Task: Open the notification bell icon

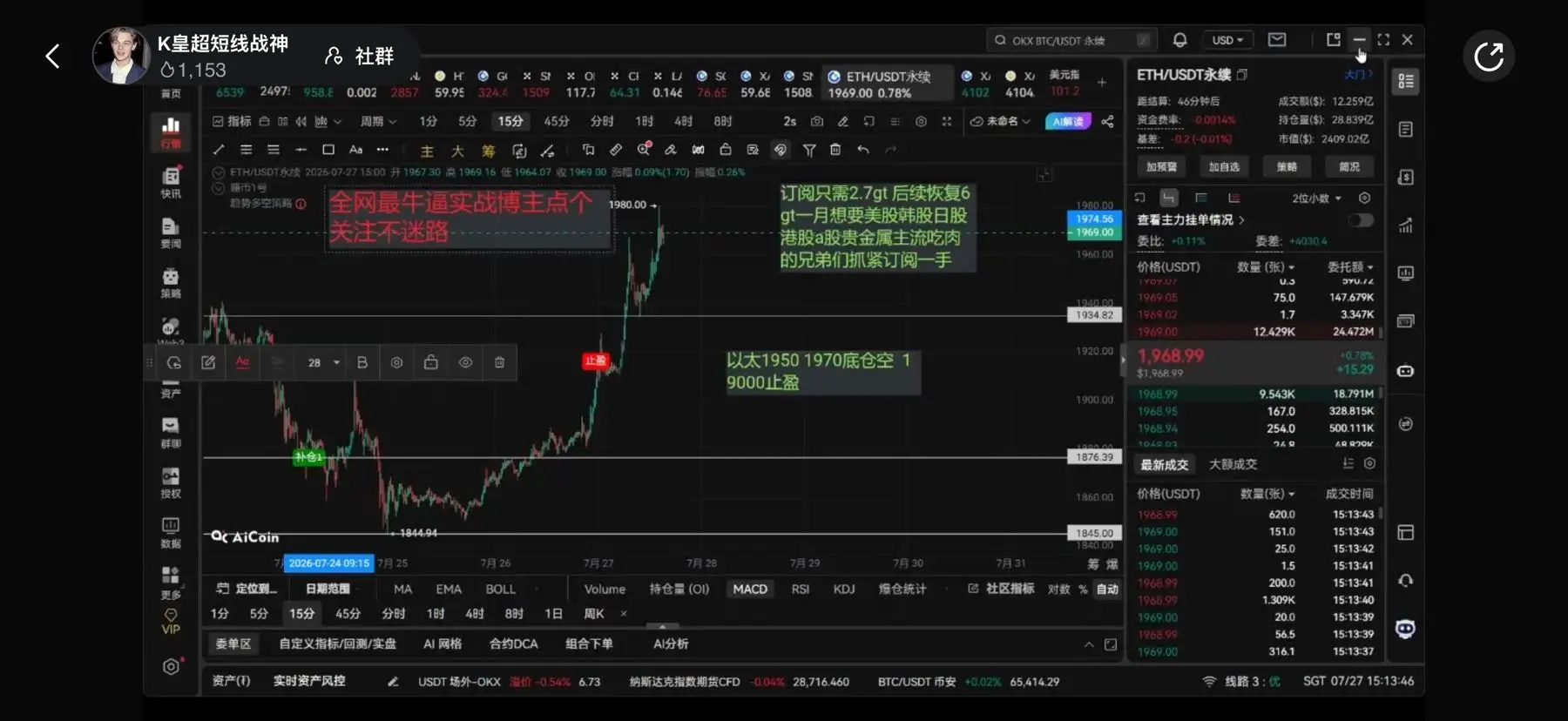Action: [x=1179, y=40]
